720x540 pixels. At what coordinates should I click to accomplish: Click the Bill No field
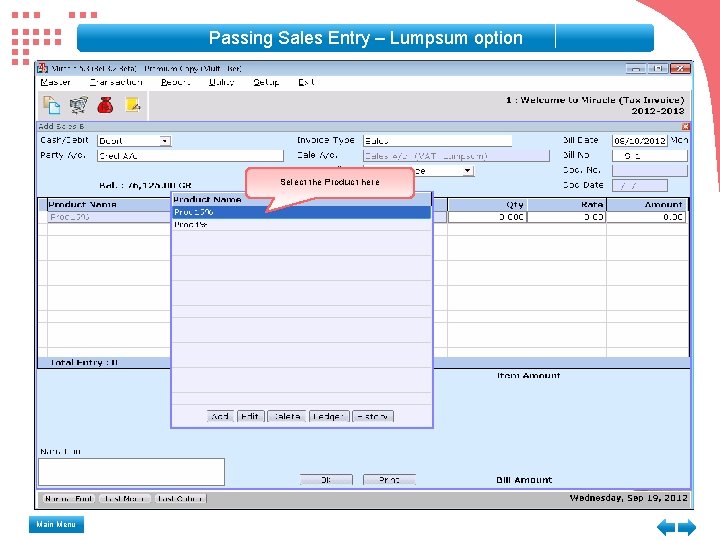pyautogui.click(x=650, y=156)
